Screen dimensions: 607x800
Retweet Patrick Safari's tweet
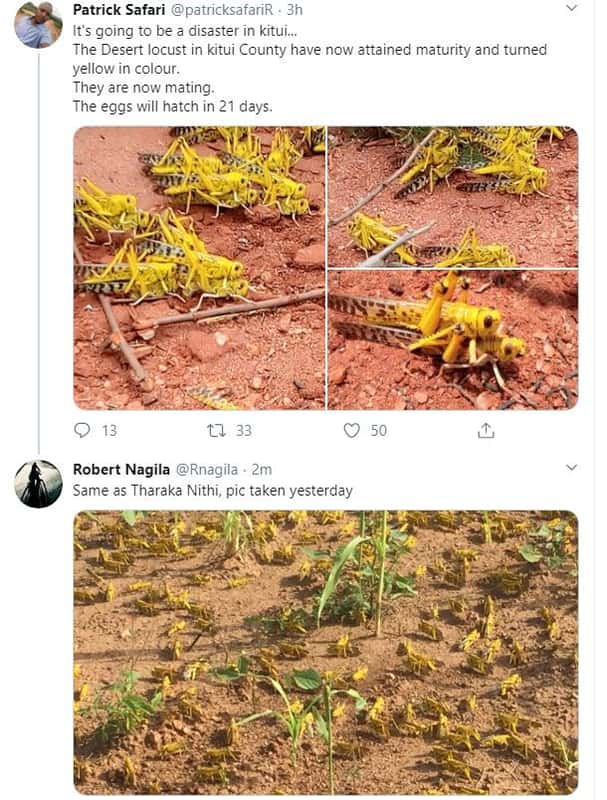[219, 429]
